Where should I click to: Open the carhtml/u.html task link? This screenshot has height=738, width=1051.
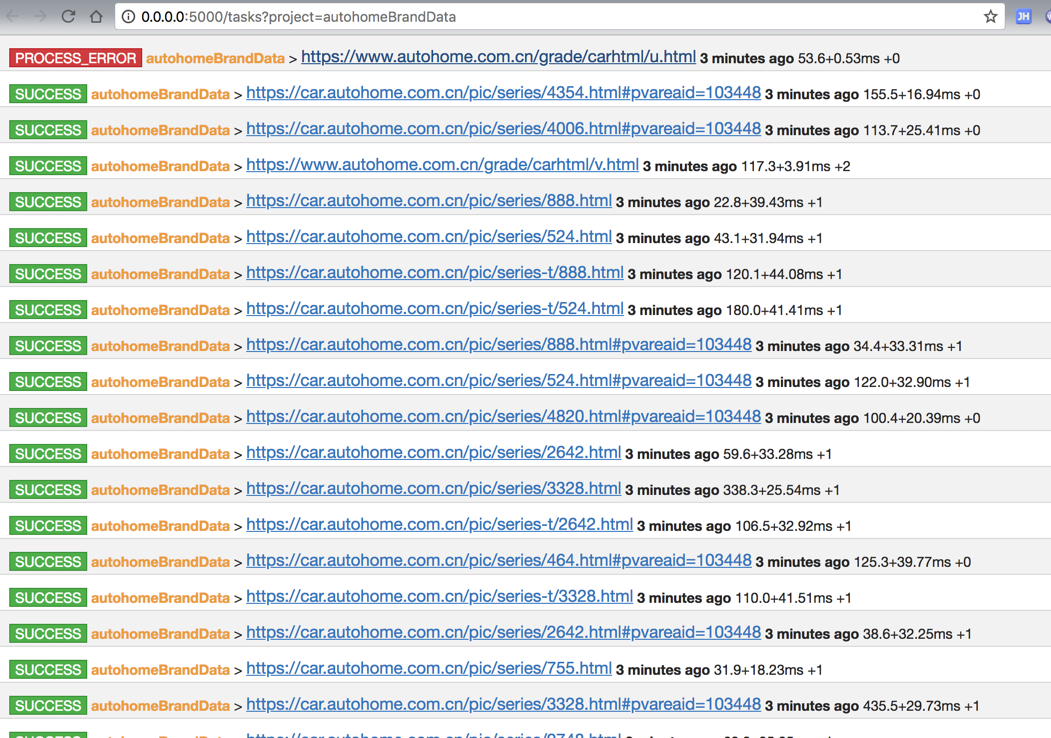click(498, 57)
